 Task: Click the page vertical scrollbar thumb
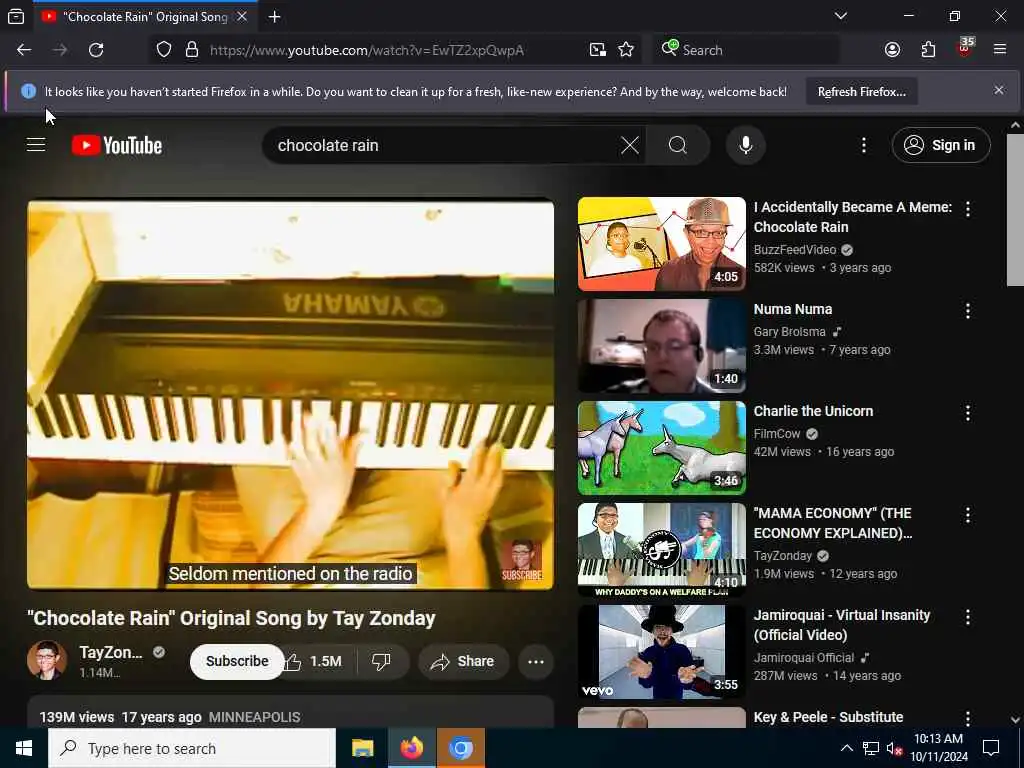pos(1015,210)
